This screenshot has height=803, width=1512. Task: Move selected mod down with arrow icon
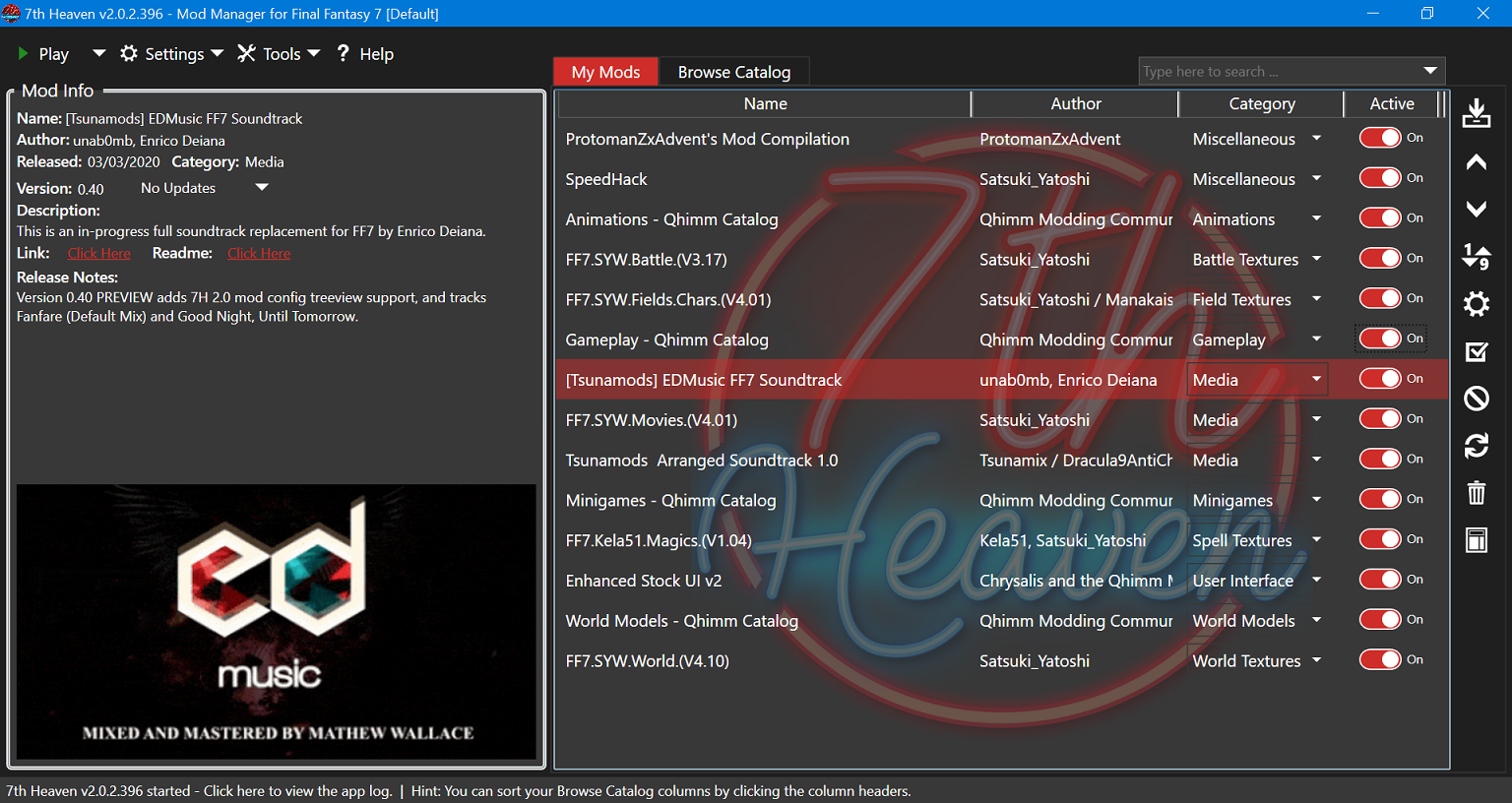[x=1476, y=209]
